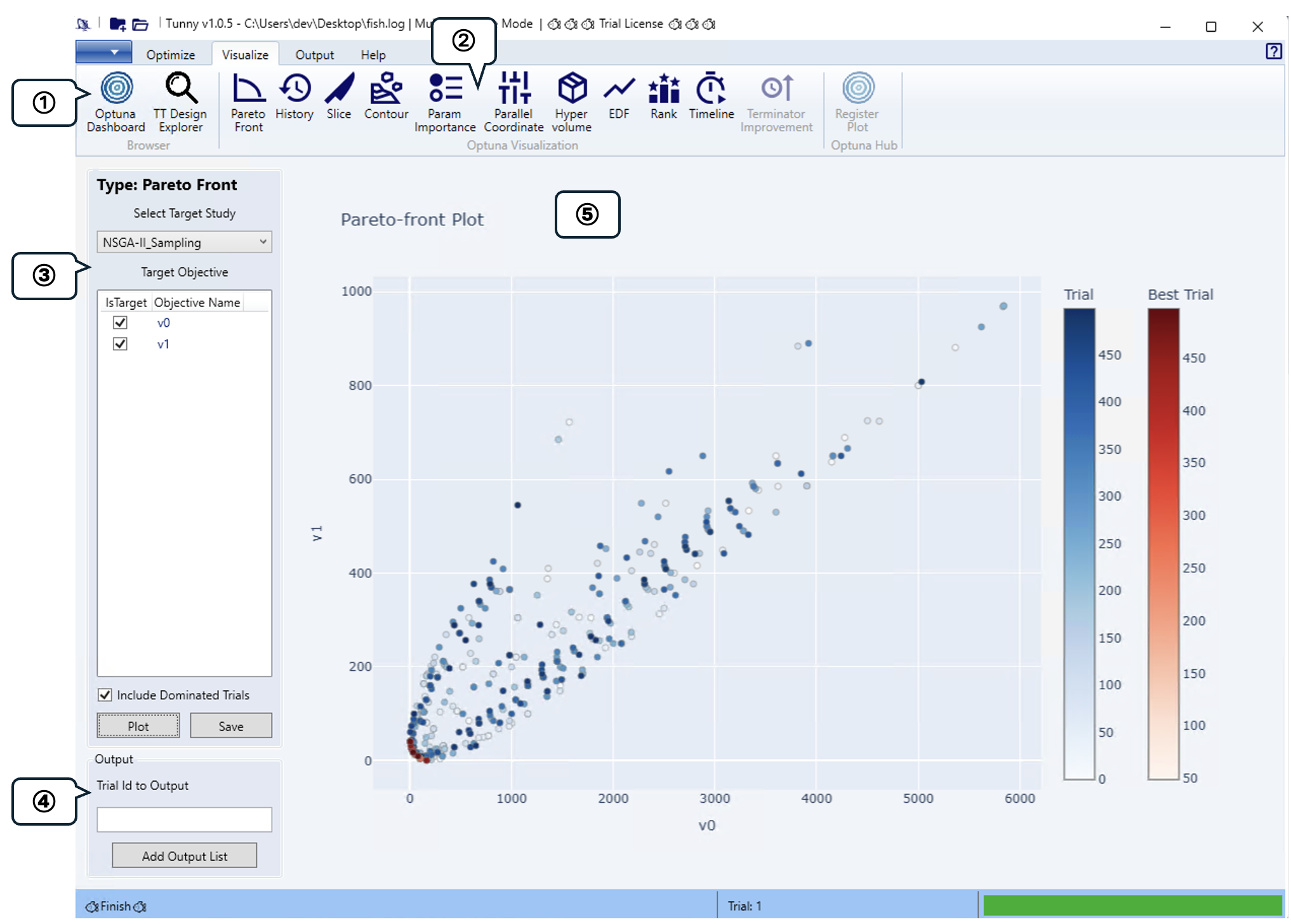Click the Trial Id to Output field

coord(184,819)
